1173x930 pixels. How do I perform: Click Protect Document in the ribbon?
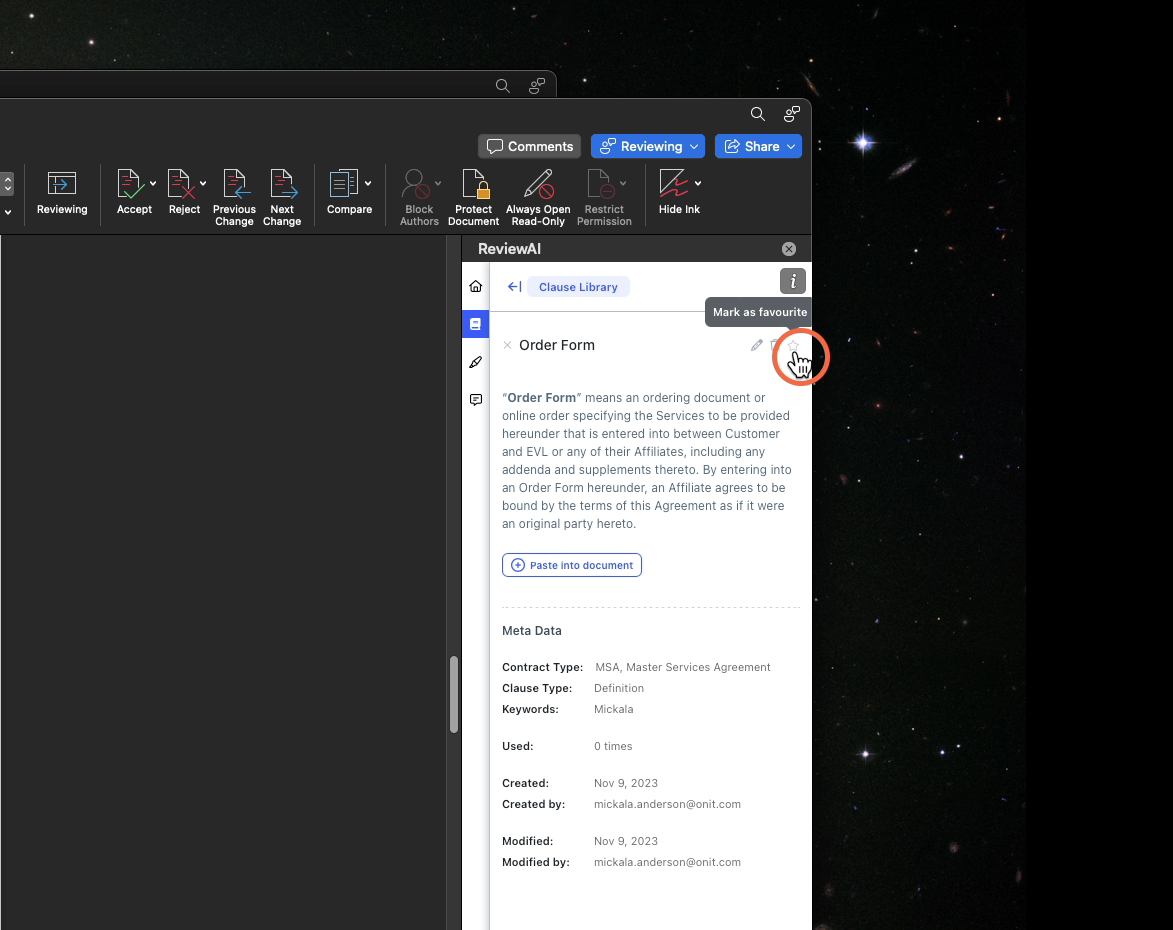pos(474,198)
